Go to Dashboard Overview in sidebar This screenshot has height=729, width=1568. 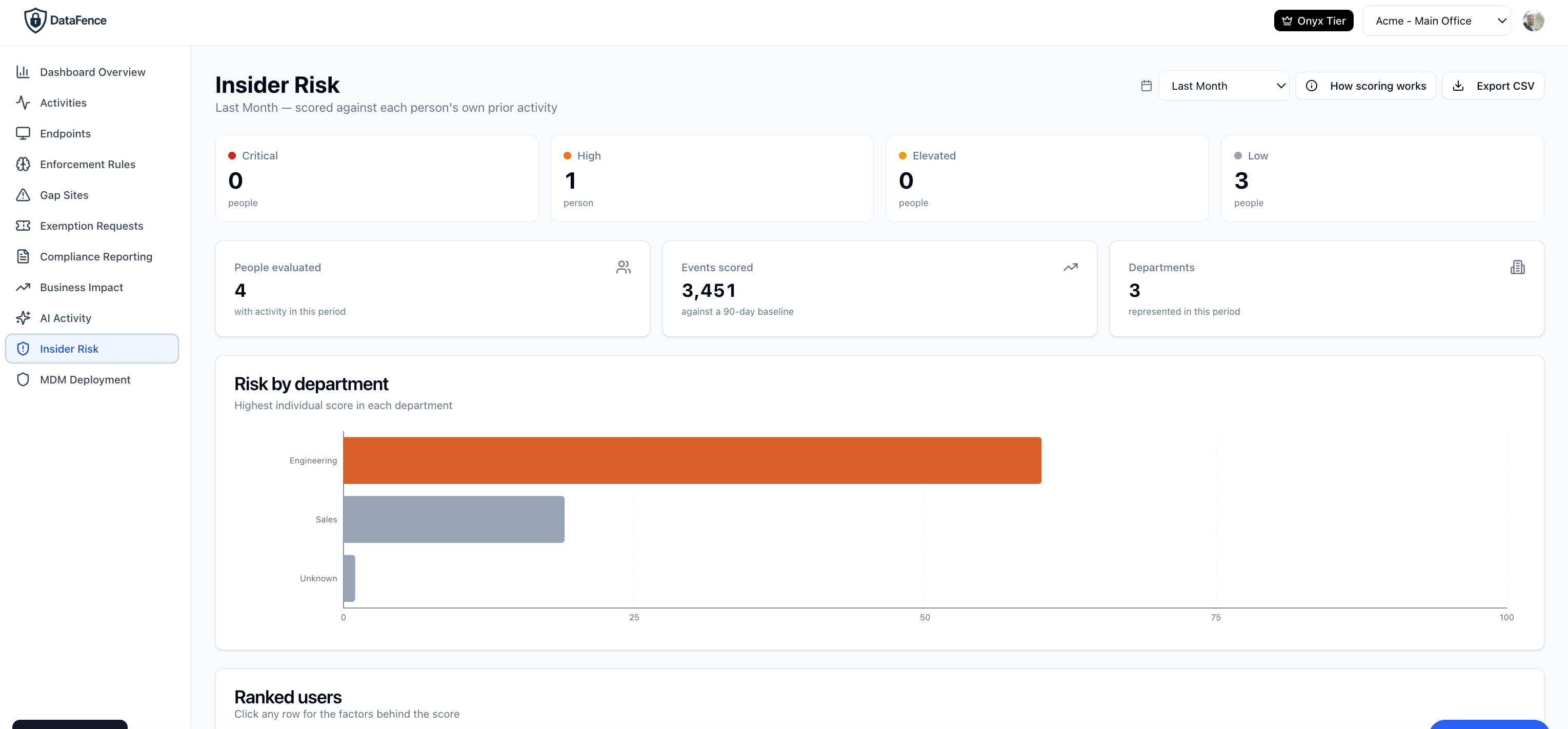pyautogui.click(x=92, y=72)
